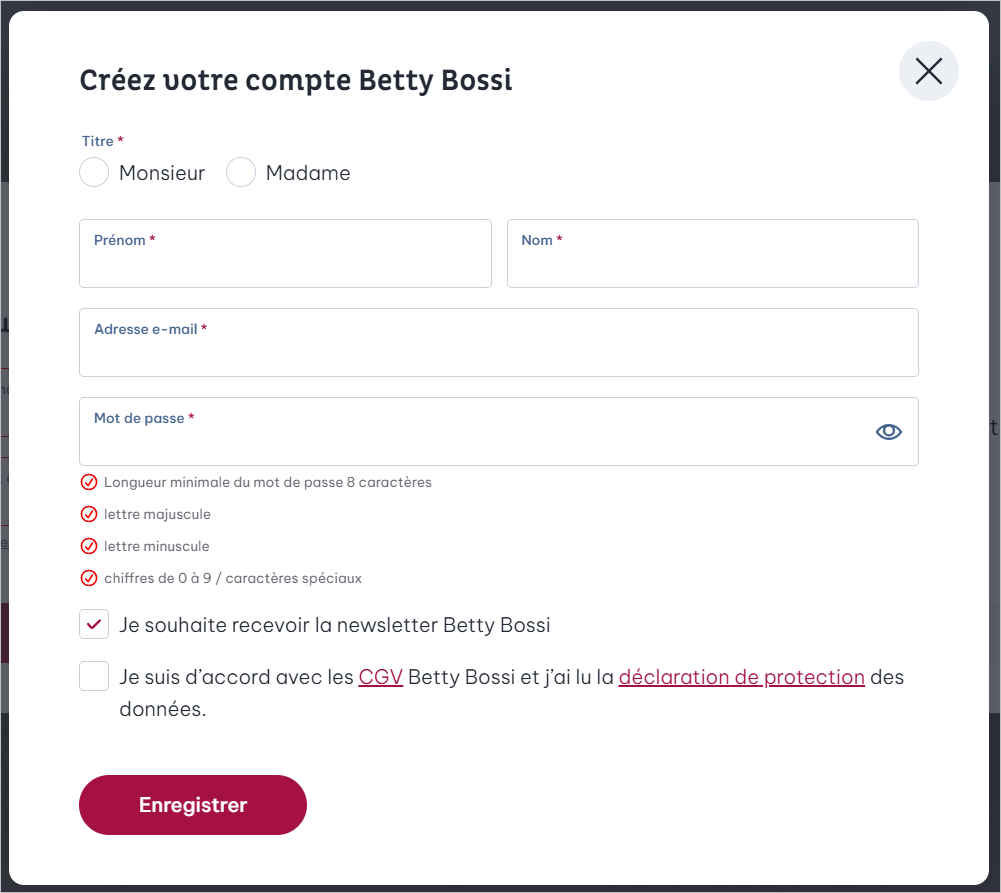Click the Madame label text
Image resolution: width=1001 pixels, height=893 pixels.
pyautogui.click(x=308, y=173)
